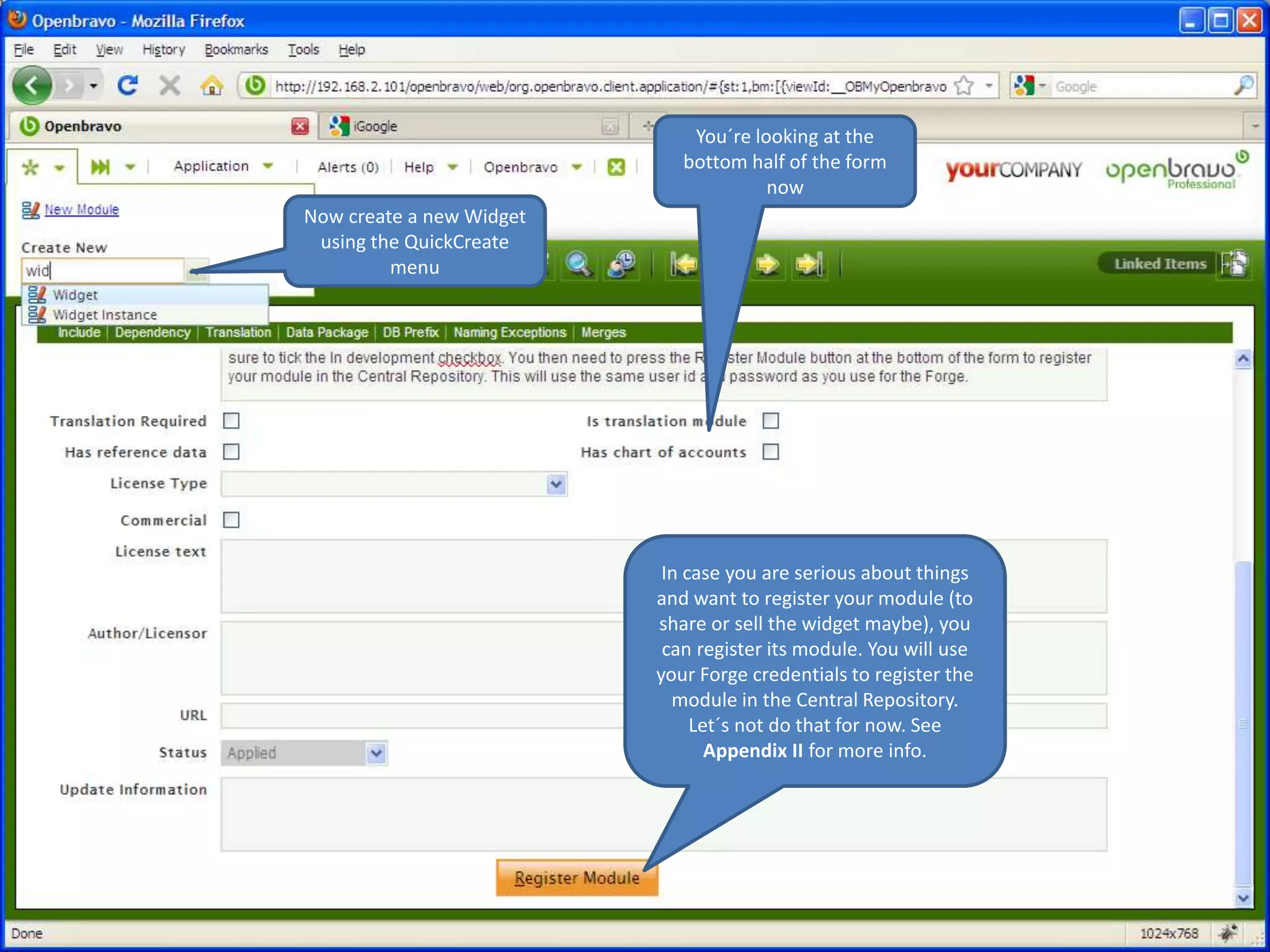Click the Openbravo site identity icon

(255, 86)
